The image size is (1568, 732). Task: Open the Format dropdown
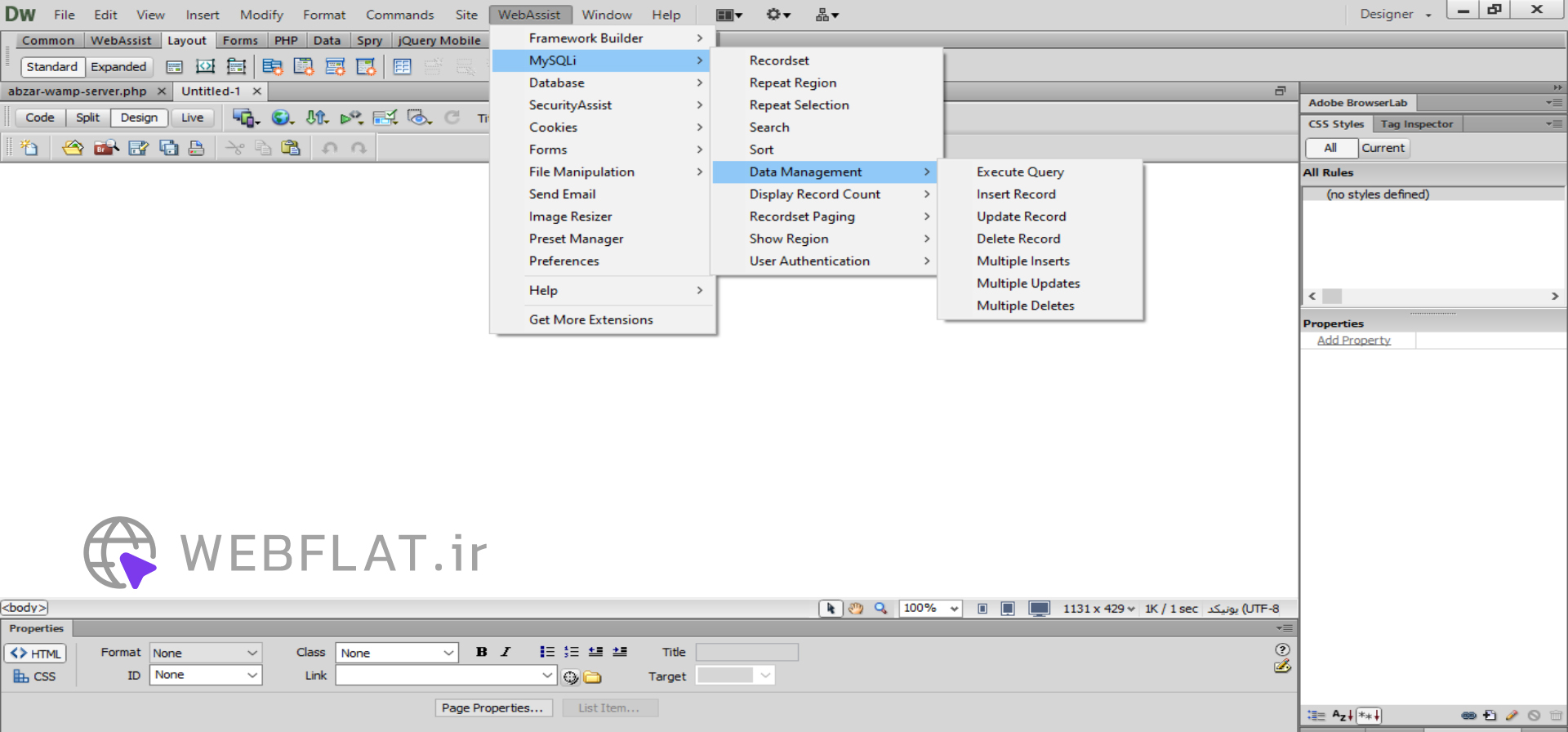pos(205,653)
